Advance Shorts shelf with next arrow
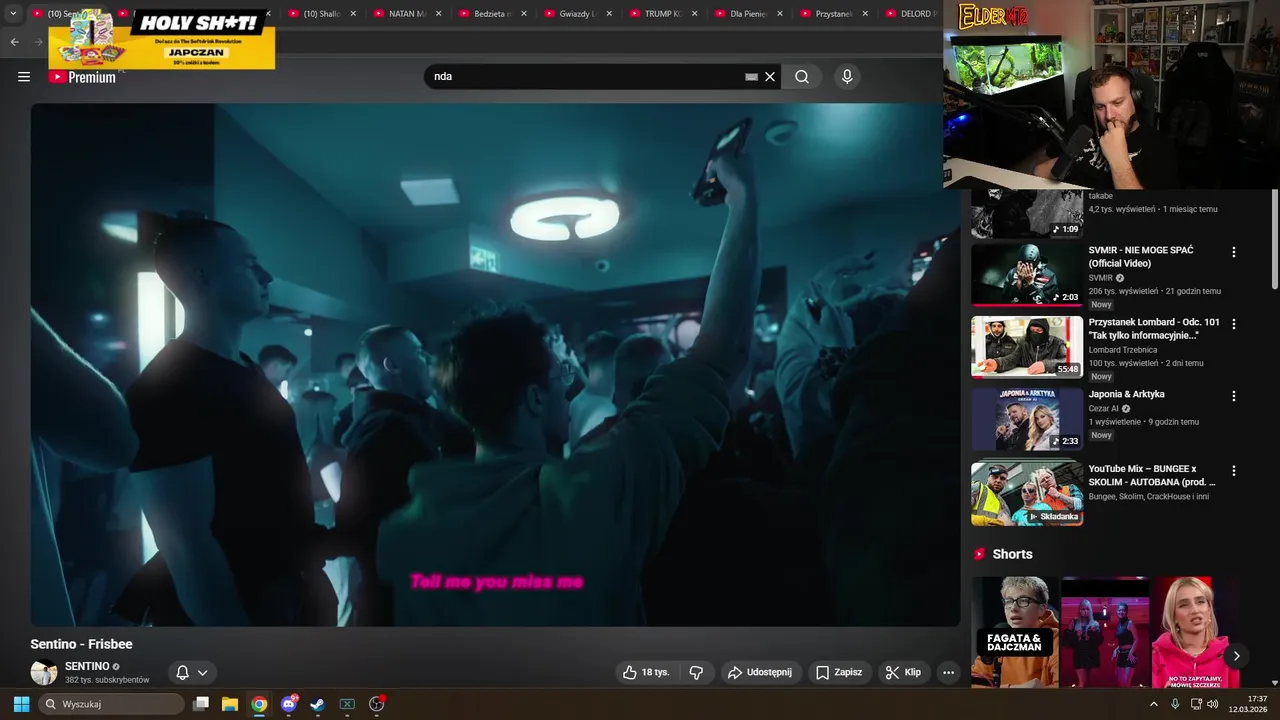 point(1236,656)
